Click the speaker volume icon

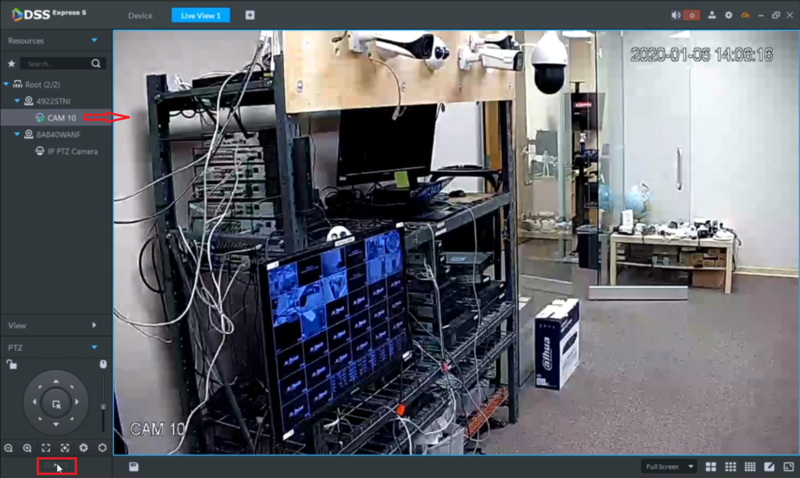[676, 15]
